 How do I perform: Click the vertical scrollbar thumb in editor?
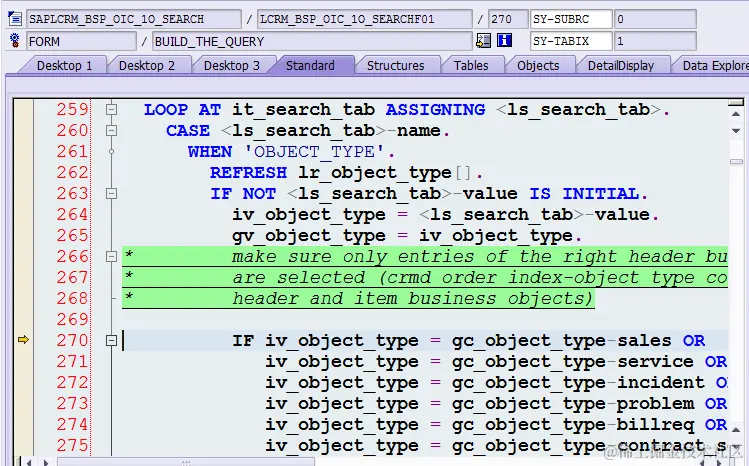pyautogui.click(x=736, y=161)
